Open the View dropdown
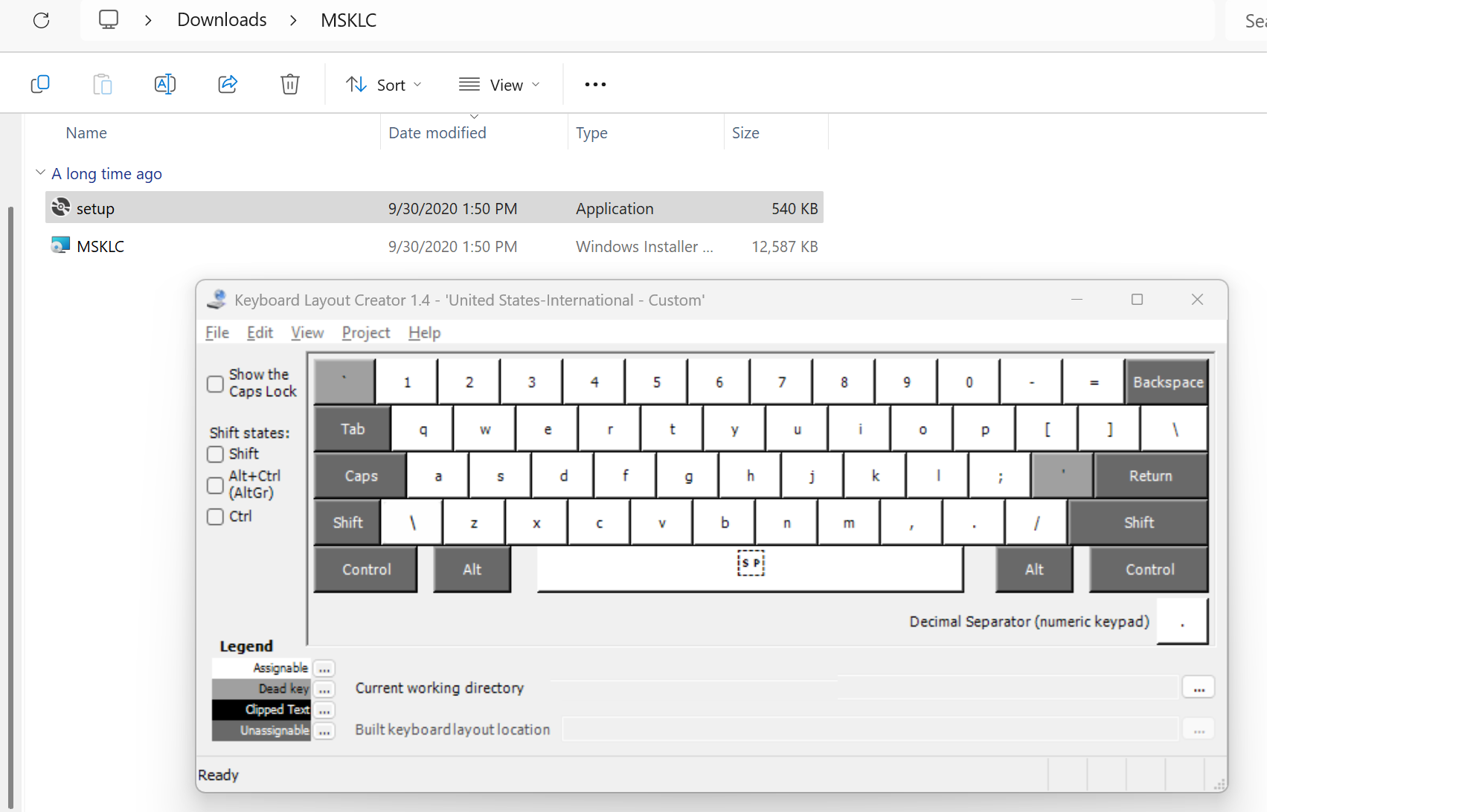 click(x=499, y=84)
